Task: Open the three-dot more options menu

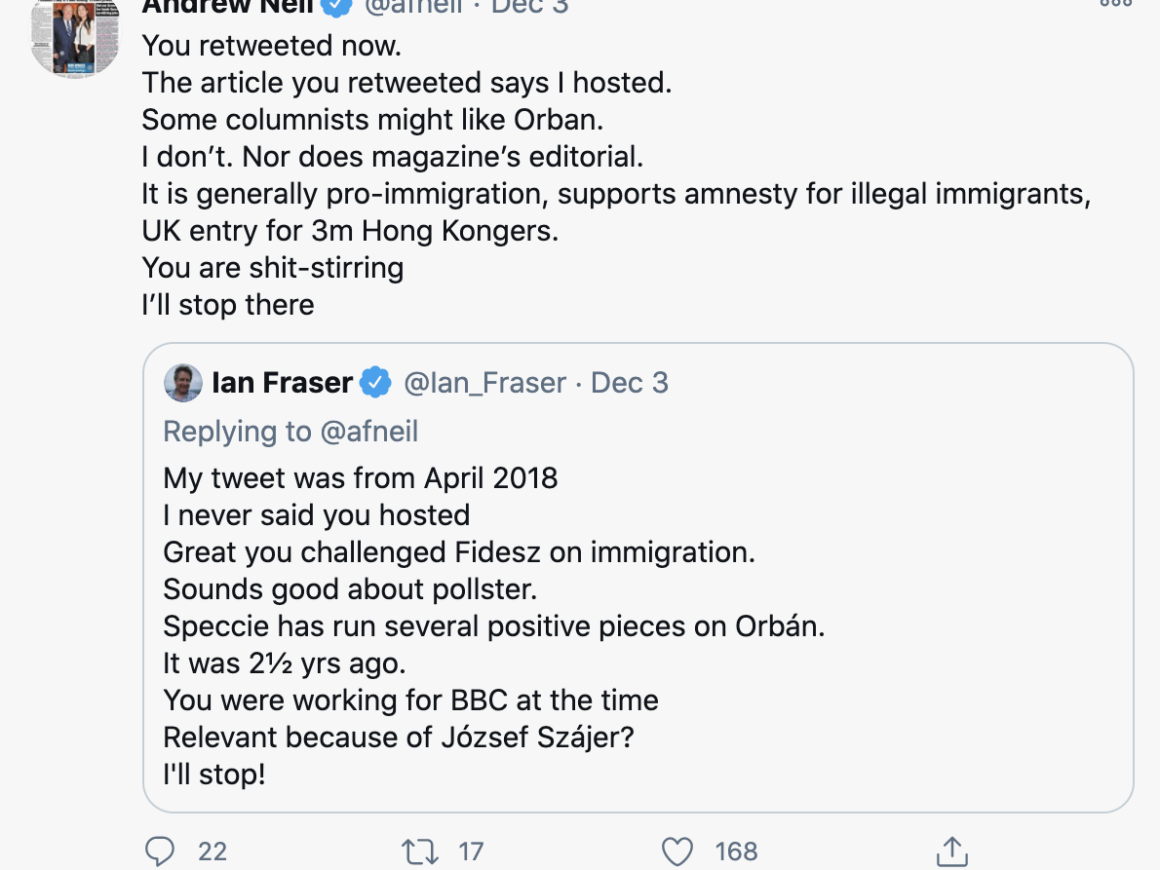Action: click(1116, 4)
